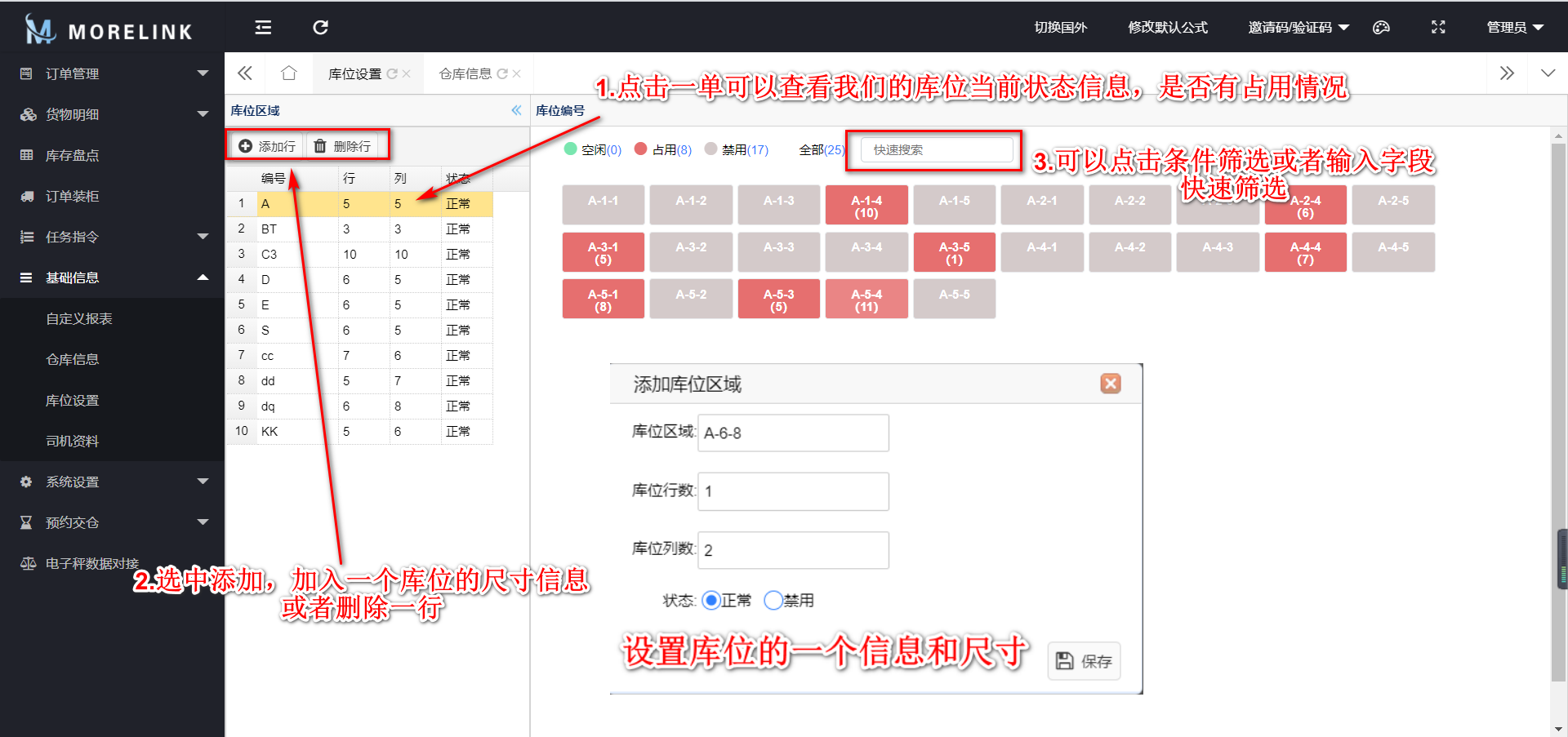Open the theme palette icon
Image resolution: width=1568 pixels, height=737 pixels.
point(1381,28)
